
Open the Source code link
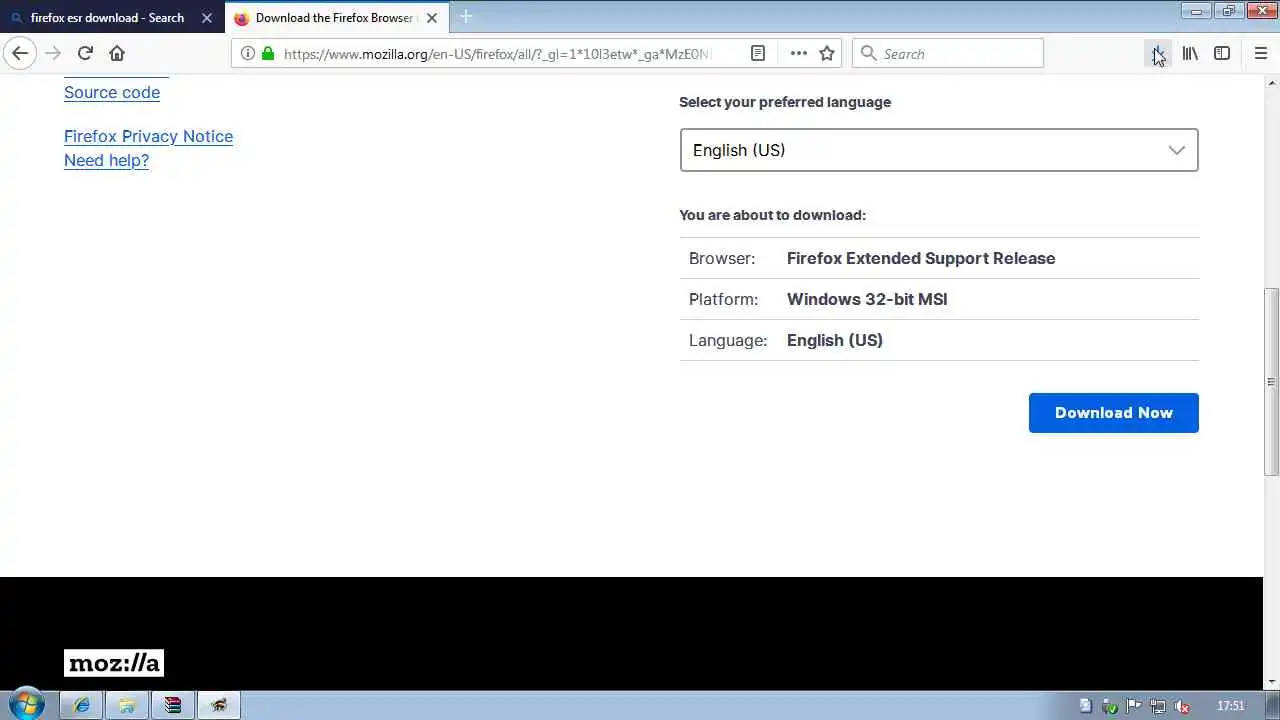pos(112,92)
